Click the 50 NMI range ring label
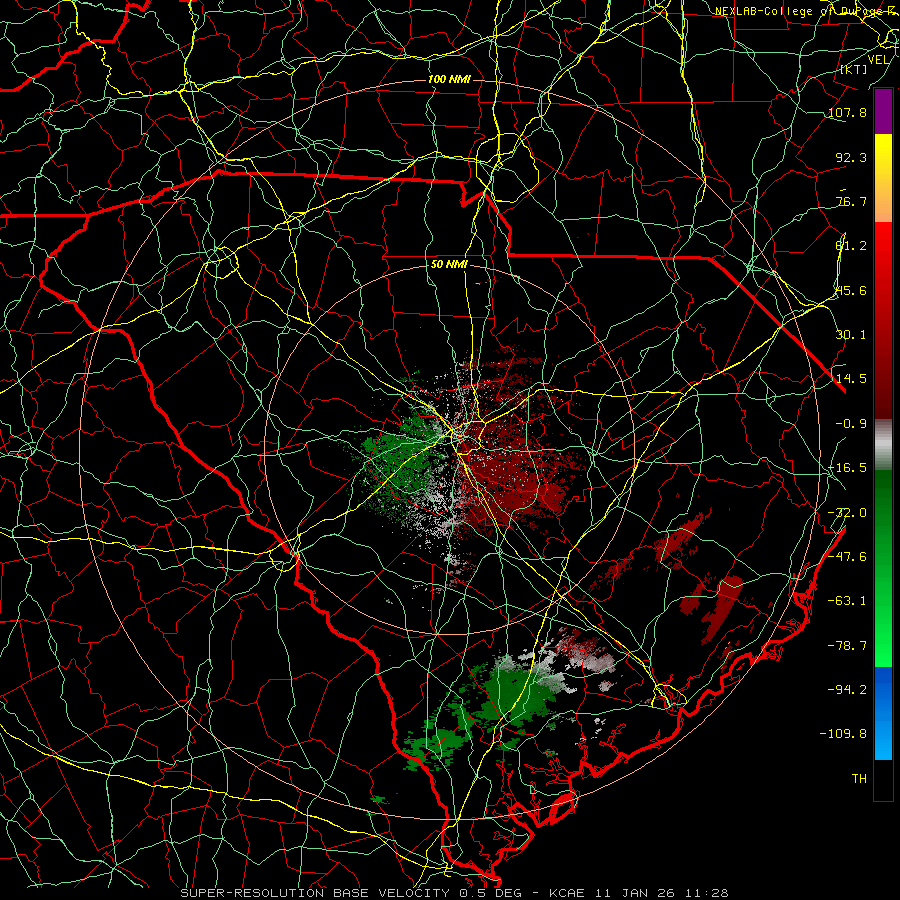Screen dimensions: 900x900 (x=449, y=265)
